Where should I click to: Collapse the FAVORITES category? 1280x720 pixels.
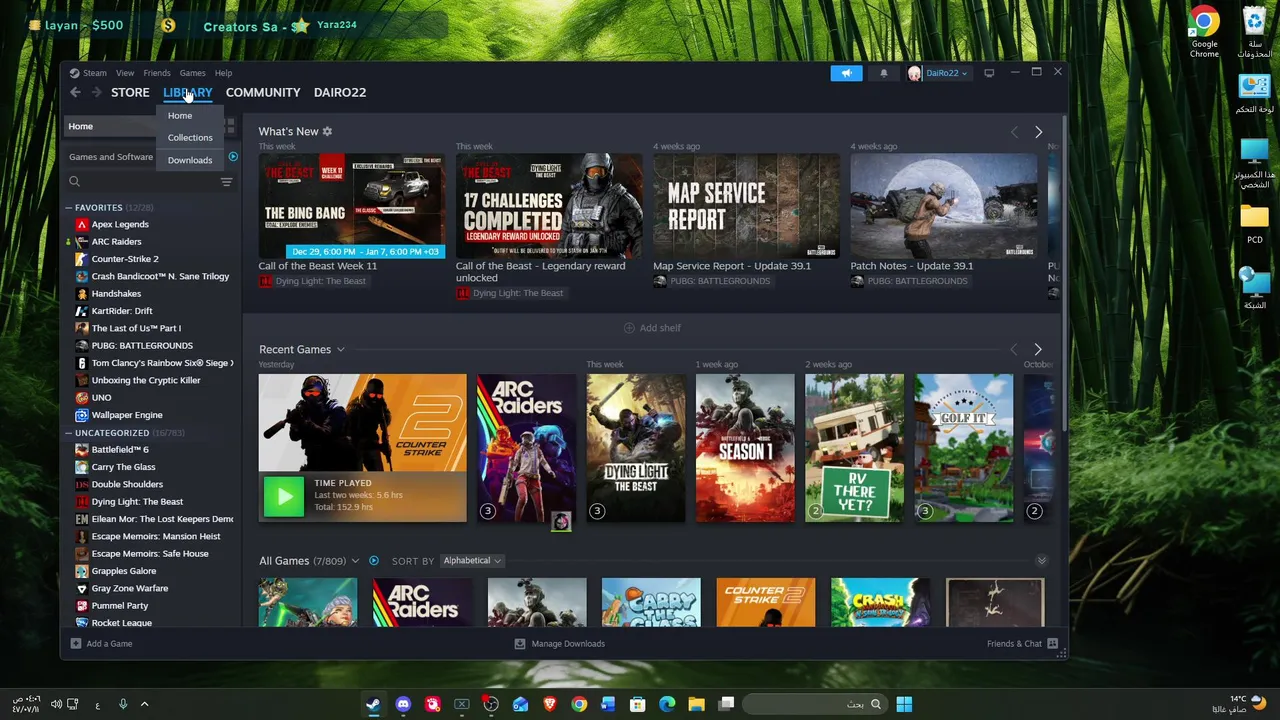69,207
